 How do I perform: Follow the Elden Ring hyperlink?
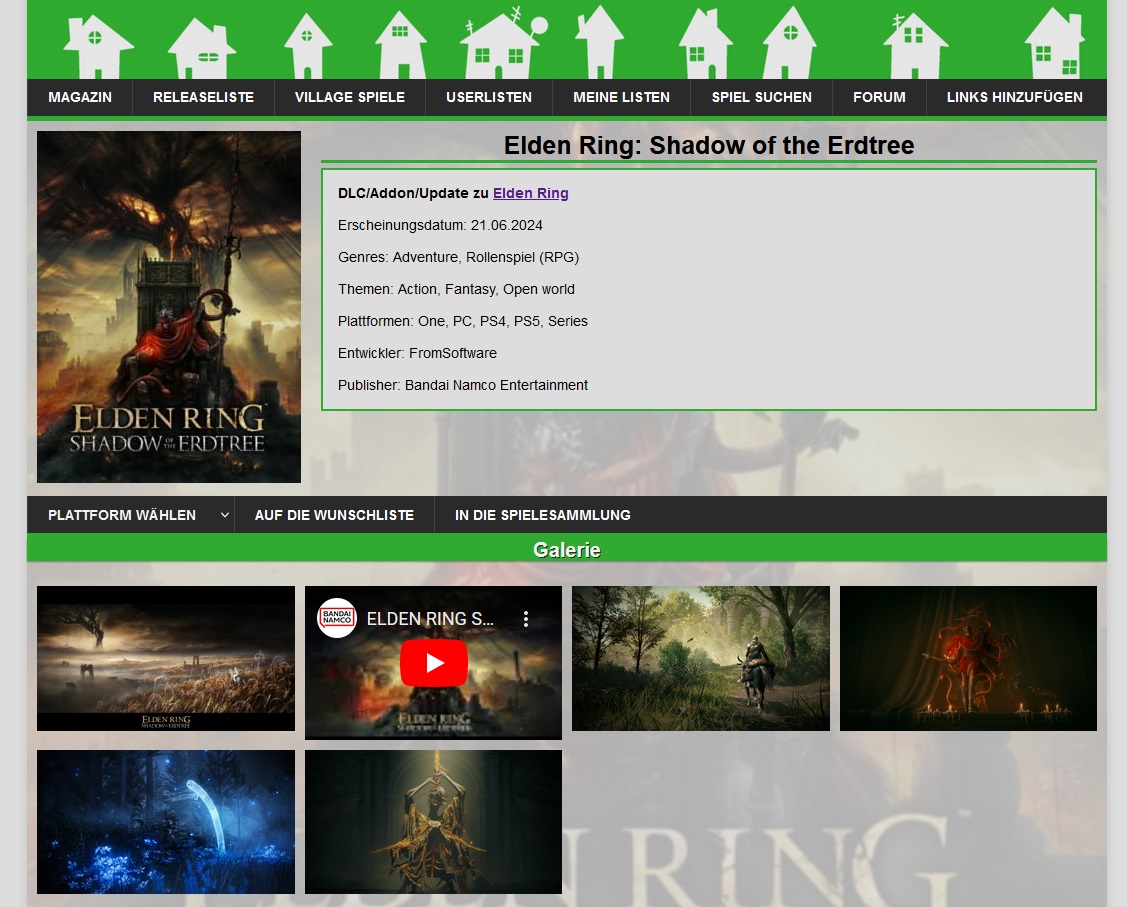tap(530, 193)
